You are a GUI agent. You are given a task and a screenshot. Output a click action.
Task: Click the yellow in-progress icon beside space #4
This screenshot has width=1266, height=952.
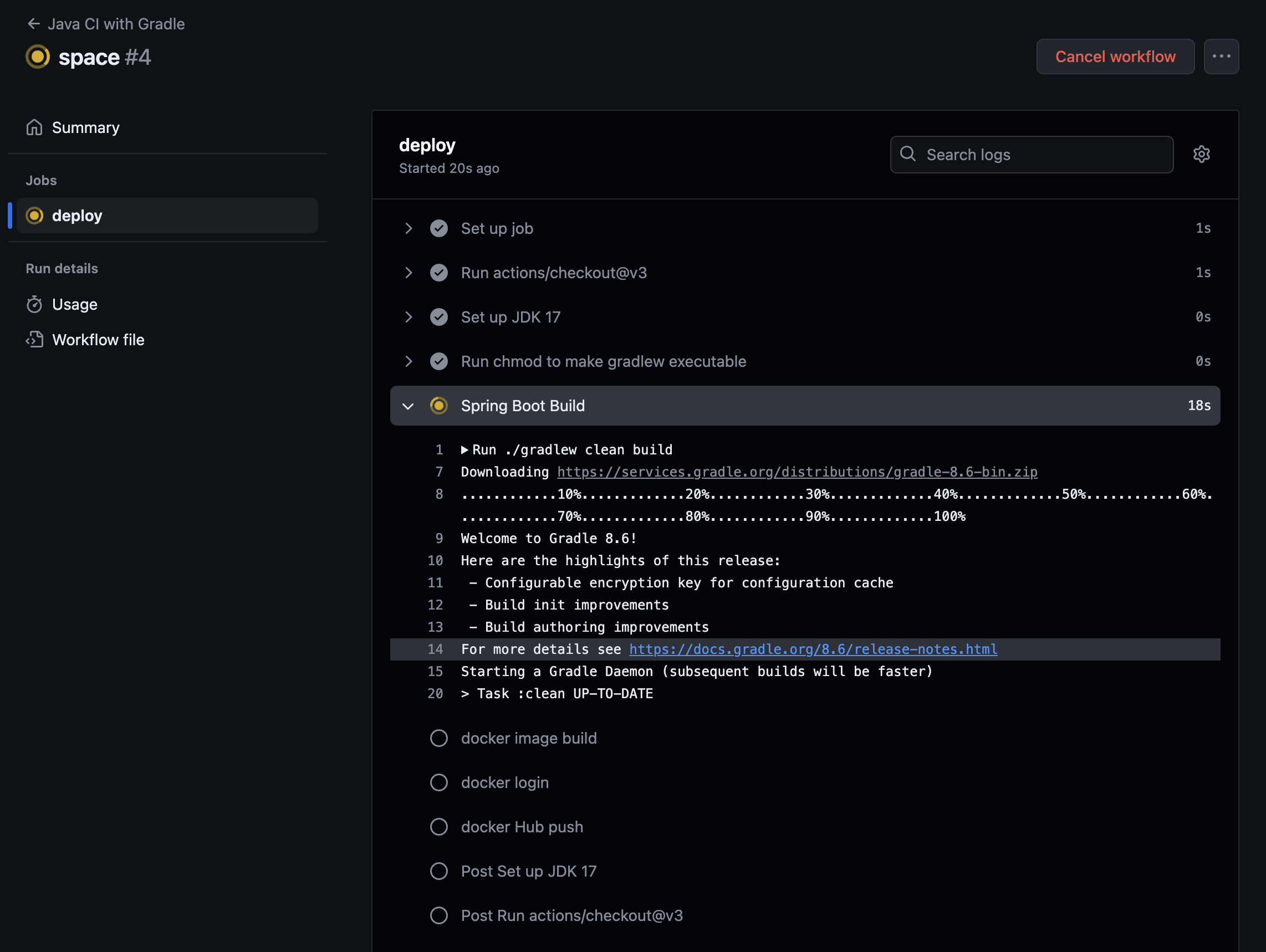38,57
